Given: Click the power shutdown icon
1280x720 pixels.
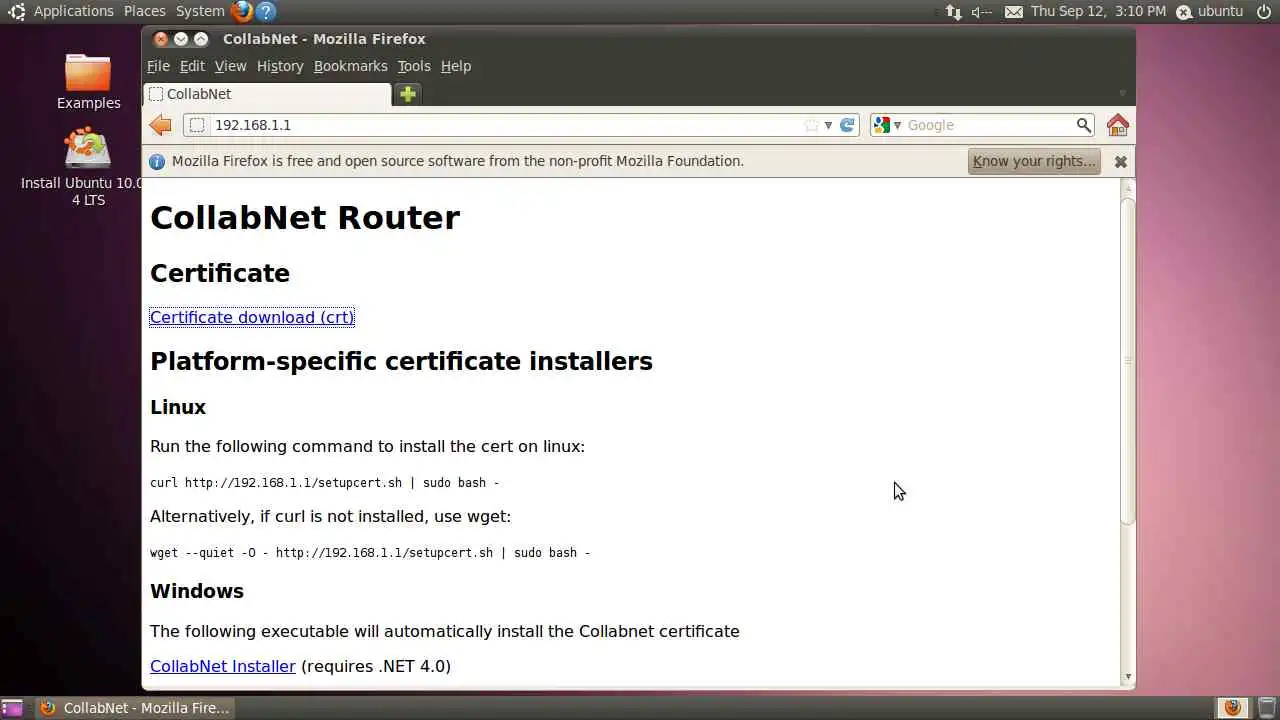Looking at the screenshot, I should coord(1264,12).
